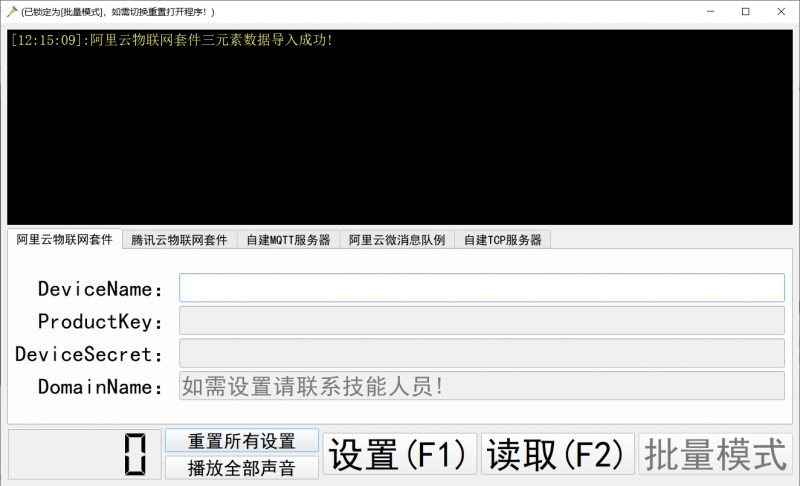Click the DeviceSecret input field

(482, 353)
